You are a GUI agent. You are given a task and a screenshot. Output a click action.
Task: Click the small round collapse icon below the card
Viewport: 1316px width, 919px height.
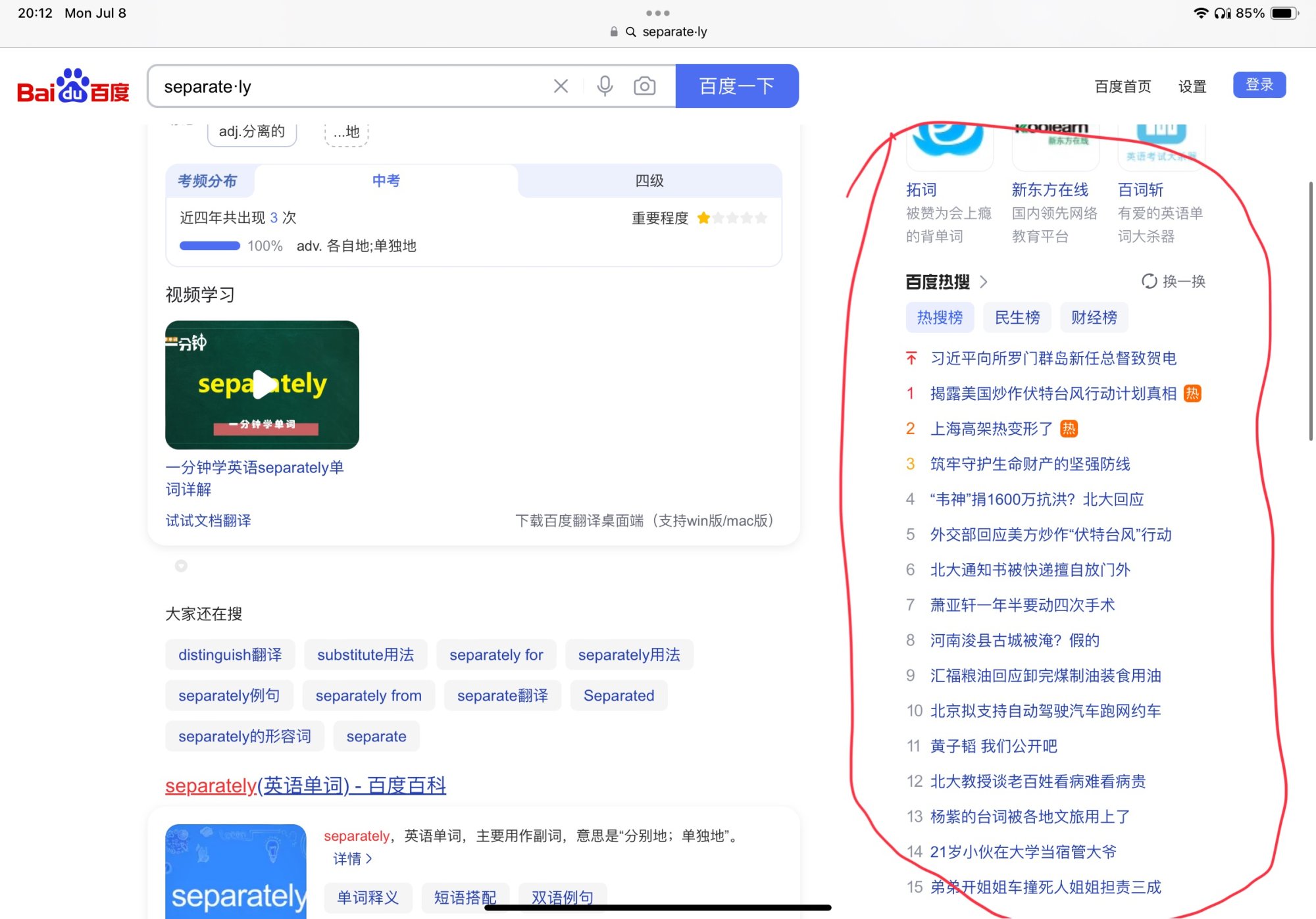[x=181, y=566]
